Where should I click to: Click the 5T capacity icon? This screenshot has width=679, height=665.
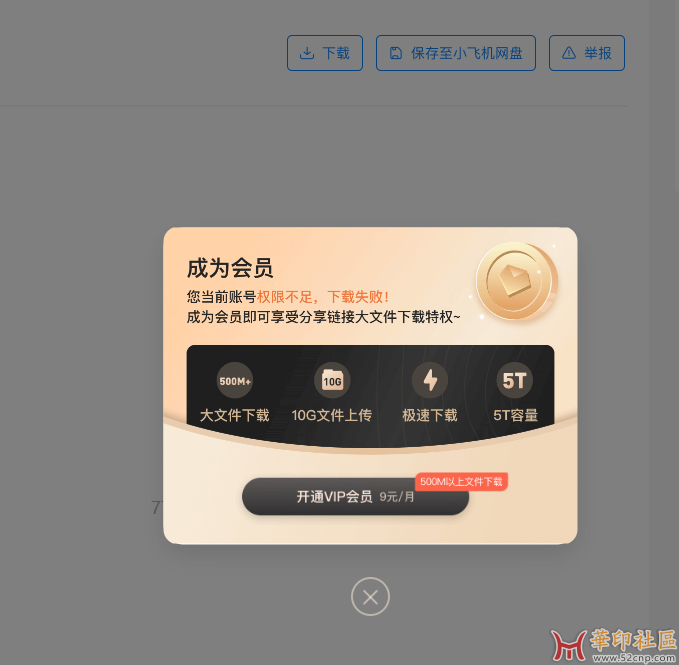(x=514, y=381)
